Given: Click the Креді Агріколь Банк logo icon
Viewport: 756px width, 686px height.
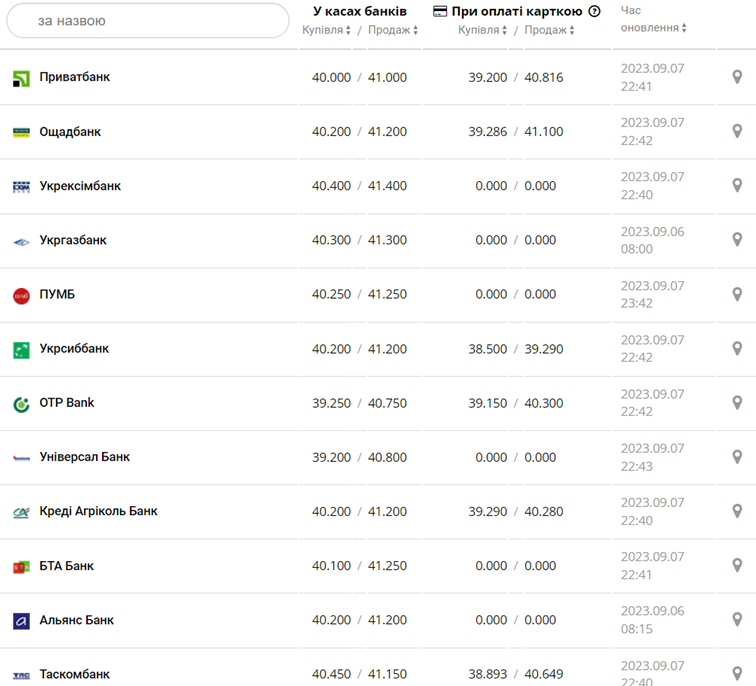Looking at the screenshot, I should coord(21,512).
